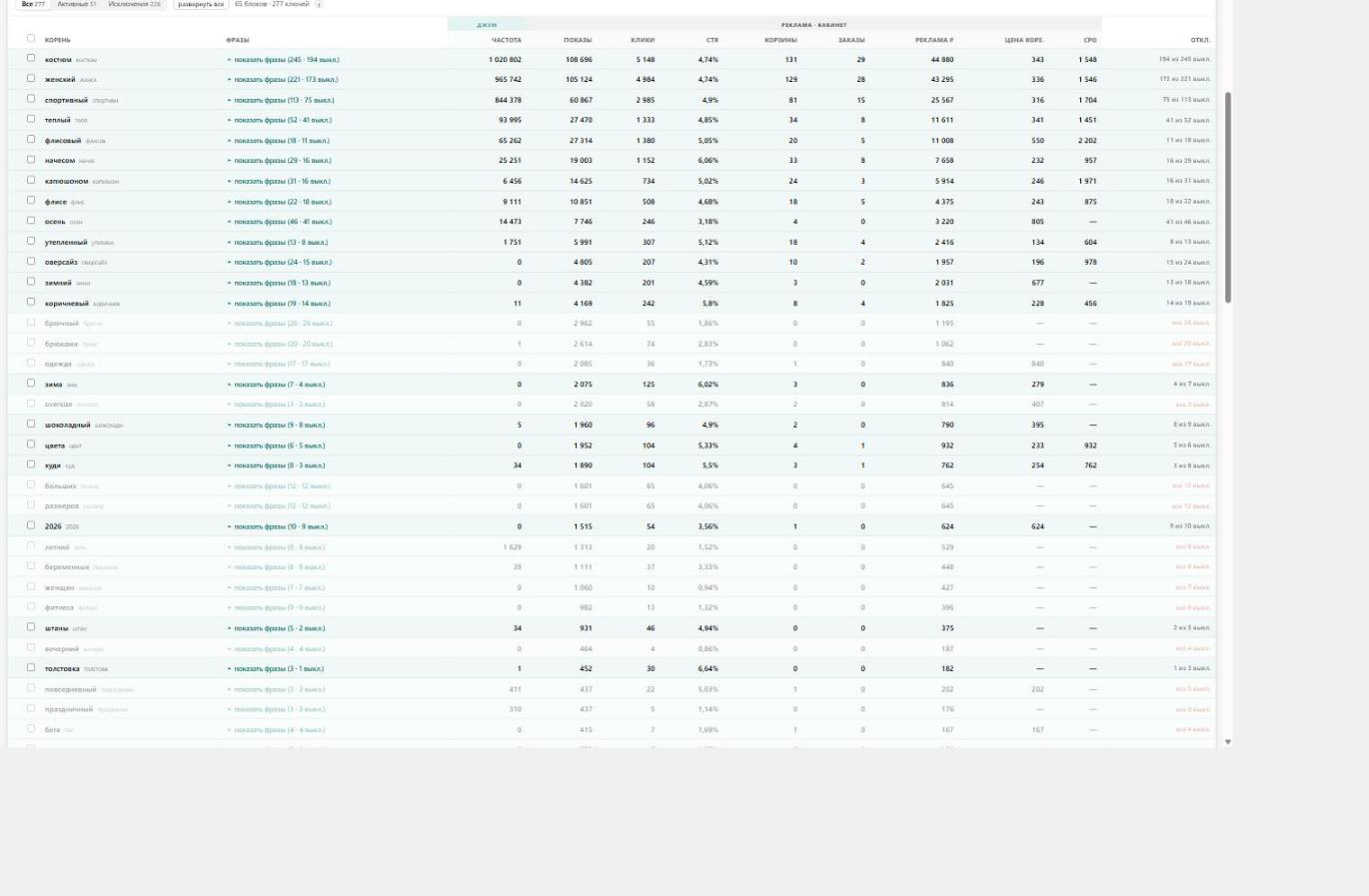
Task: Sort by the Заказы column header
Action: (x=851, y=40)
